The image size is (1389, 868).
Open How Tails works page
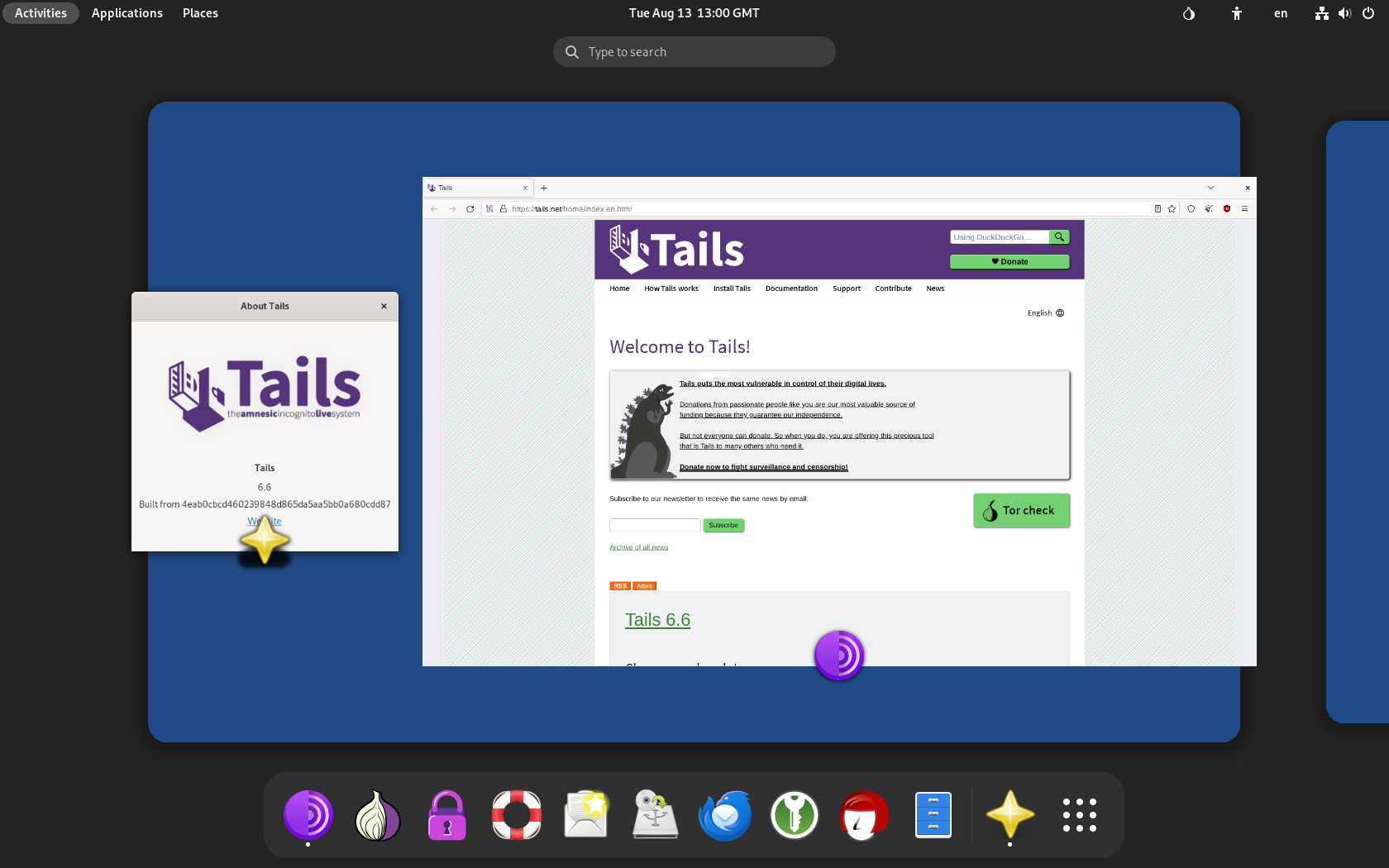671,289
